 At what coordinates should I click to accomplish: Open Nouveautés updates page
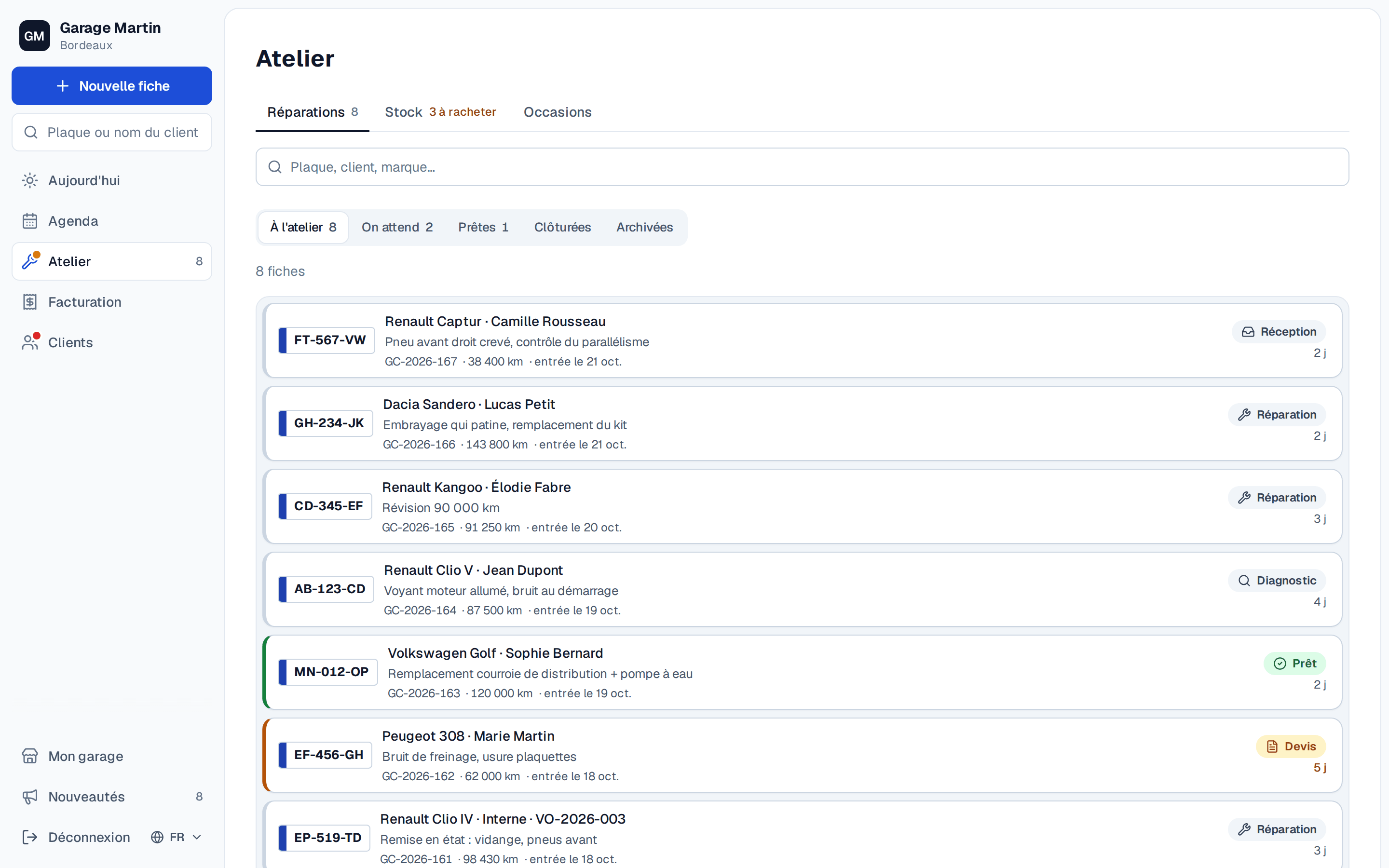(x=112, y=796)
